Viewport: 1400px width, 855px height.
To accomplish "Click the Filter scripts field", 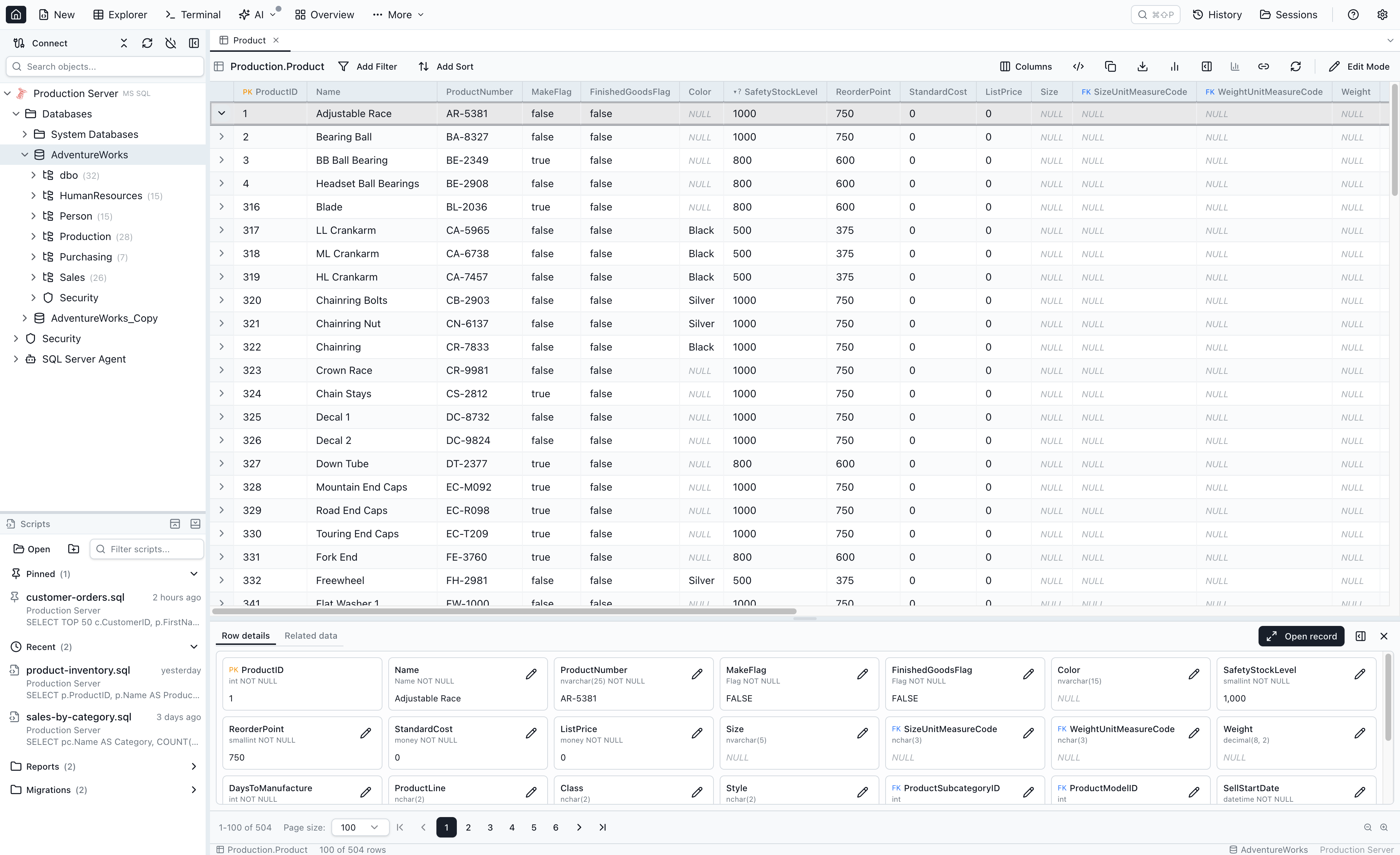I will [x=147, y=549].
